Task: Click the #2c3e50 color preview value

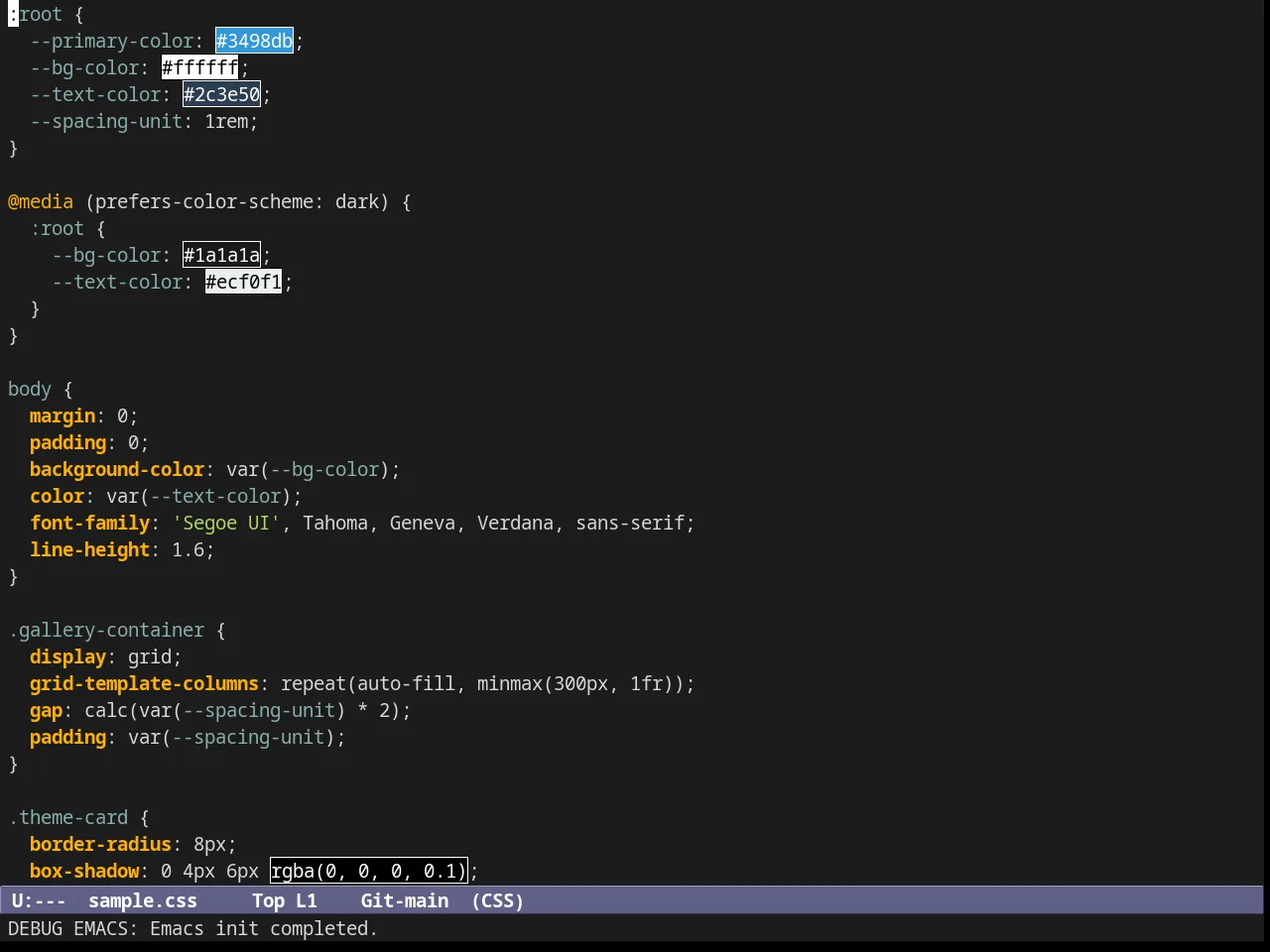Action: (x=221, y=94)
